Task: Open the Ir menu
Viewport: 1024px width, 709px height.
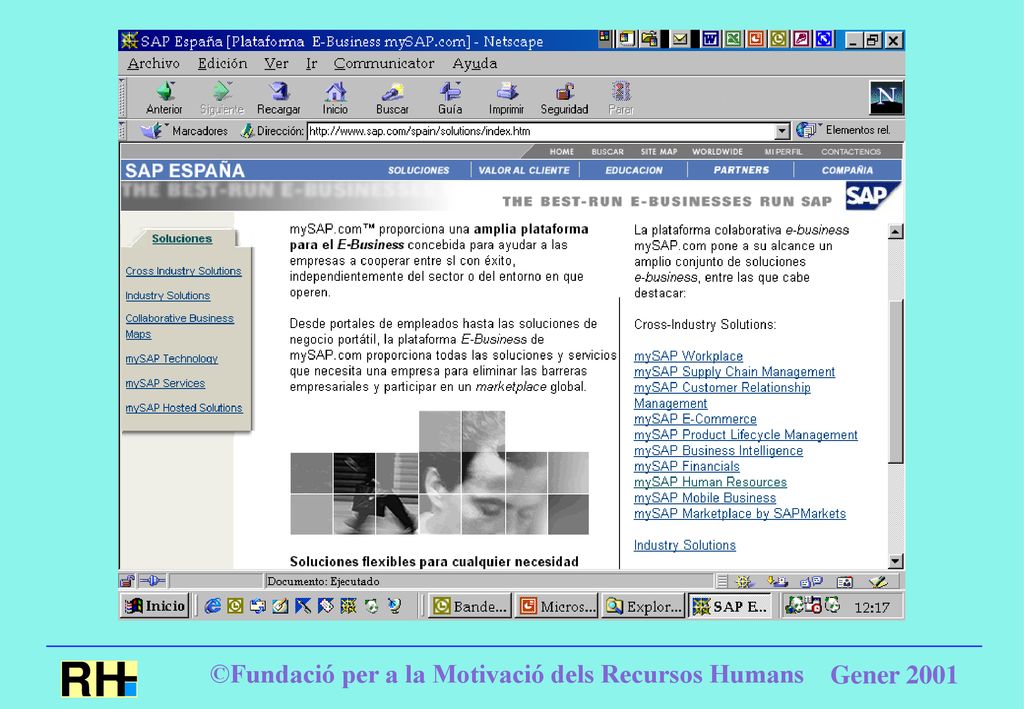Action: pos(312,63)
